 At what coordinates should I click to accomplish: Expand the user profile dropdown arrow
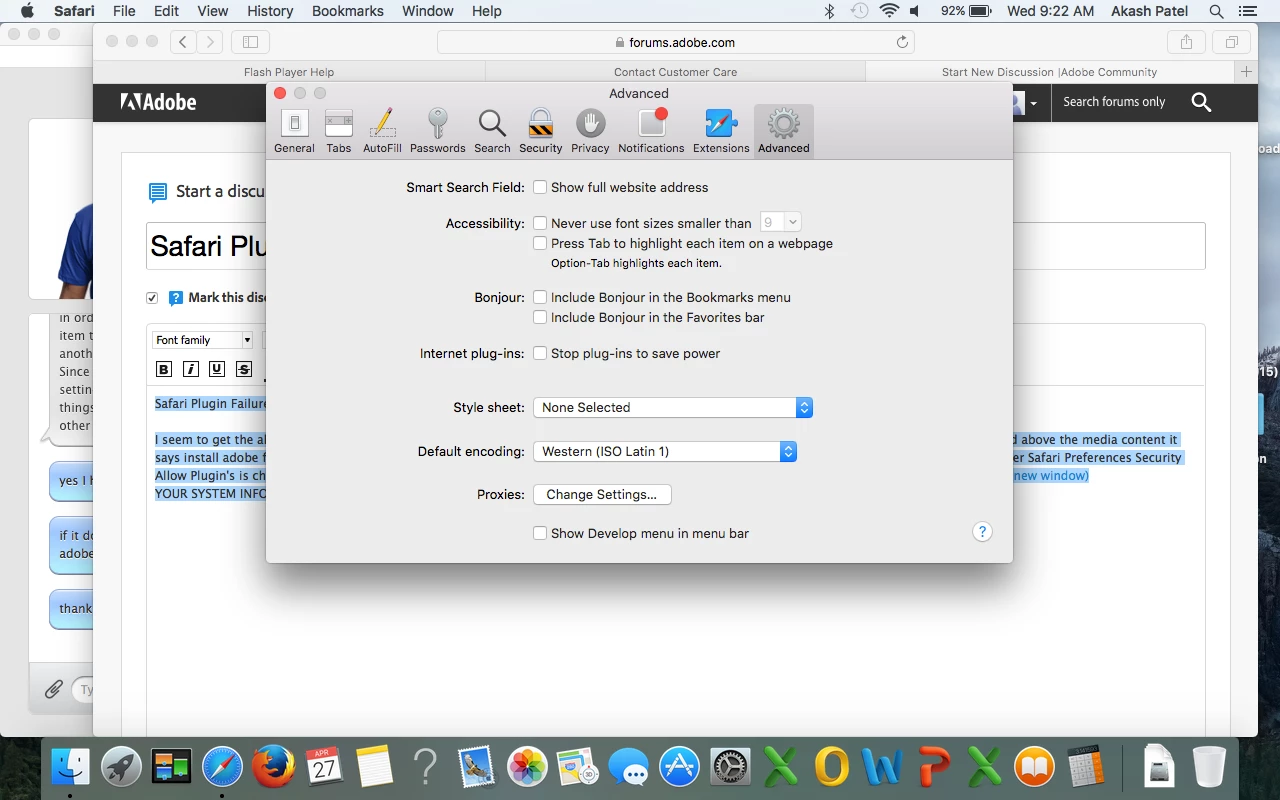coord(1033,103)
